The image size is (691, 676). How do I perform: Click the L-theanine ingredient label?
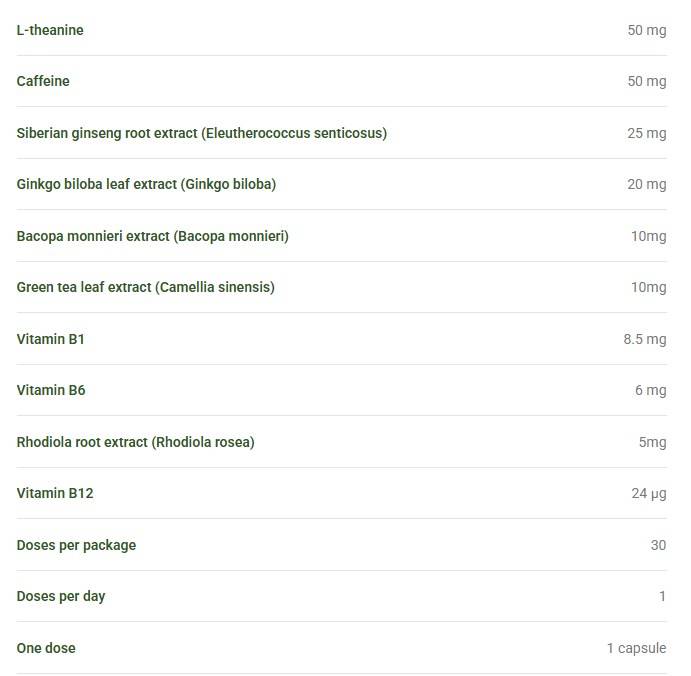click(x=50, y=30)
